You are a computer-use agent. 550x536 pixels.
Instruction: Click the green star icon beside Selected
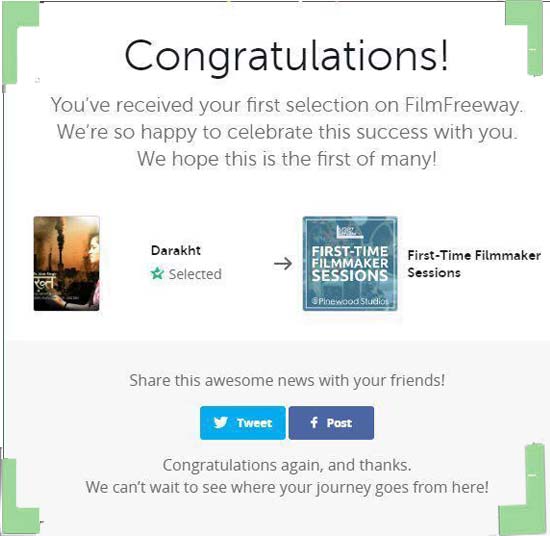[x=157, y=274]
